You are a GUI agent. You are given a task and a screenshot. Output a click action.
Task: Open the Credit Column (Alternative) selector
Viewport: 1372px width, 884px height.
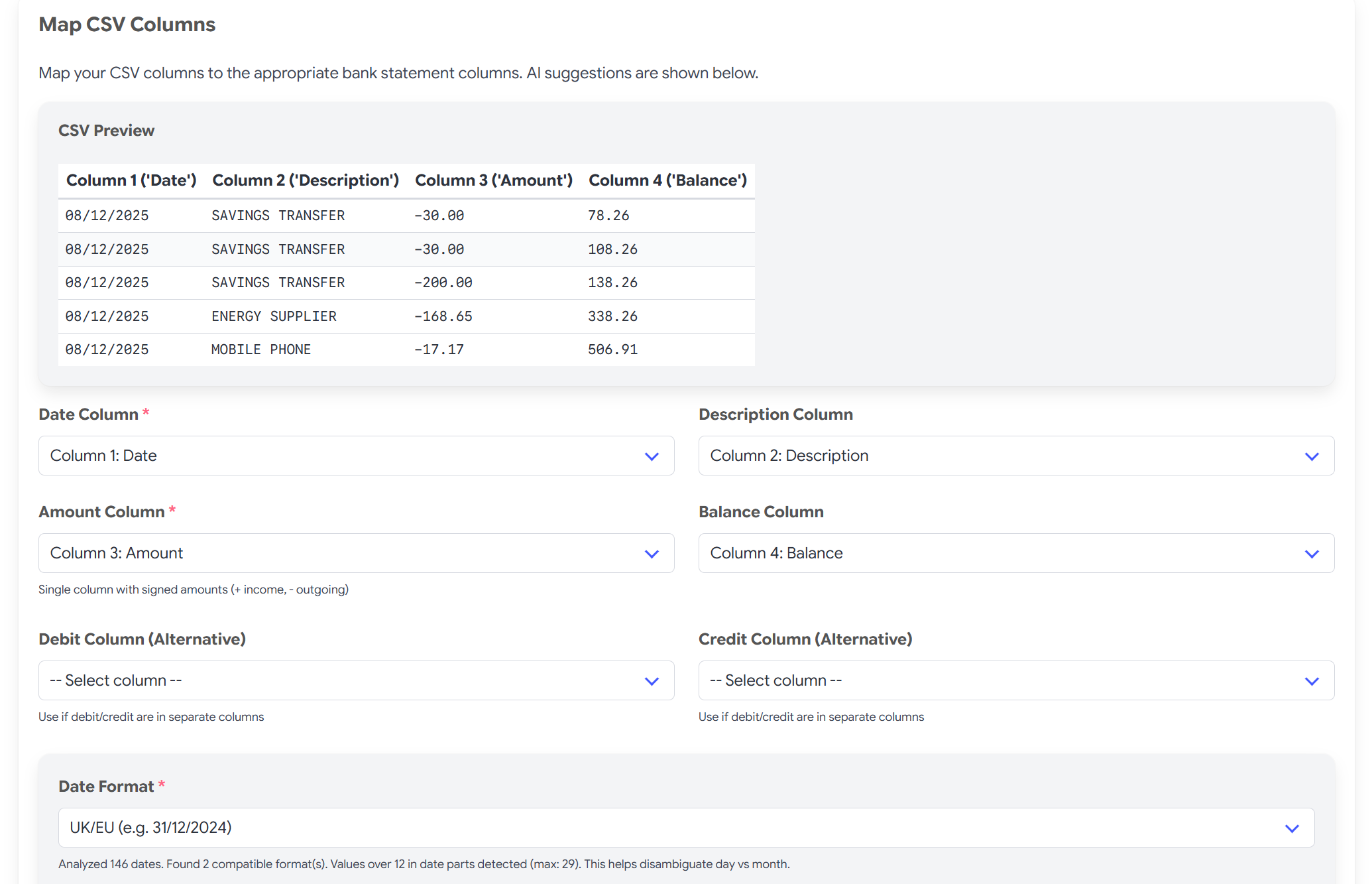pyautogui.click(x=1015, y=680)
